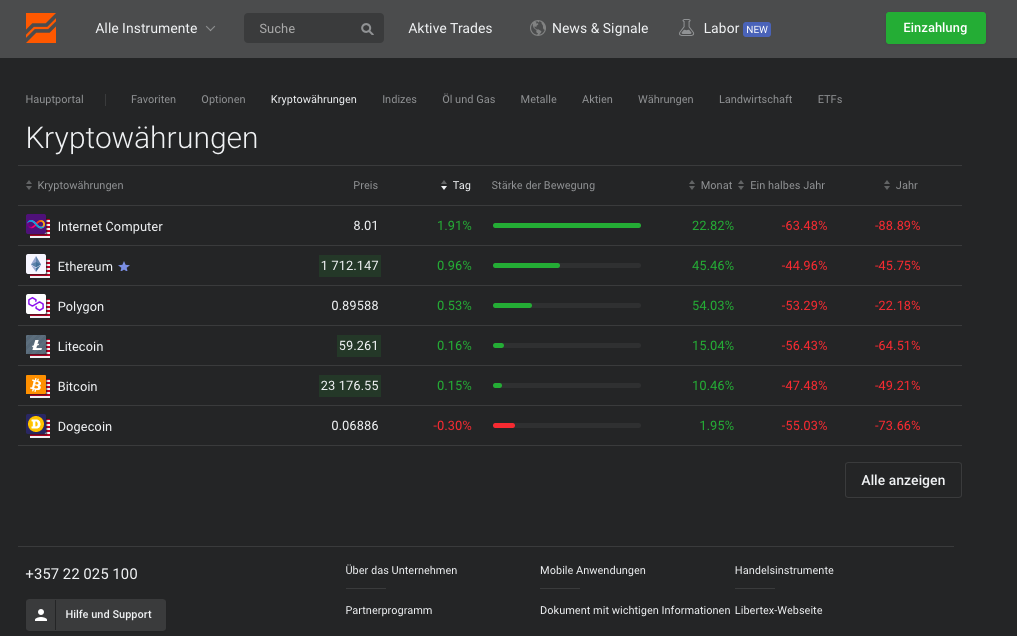
Task: Toggle the Ethereum favorite star
Action: click(x=124, y=266)
